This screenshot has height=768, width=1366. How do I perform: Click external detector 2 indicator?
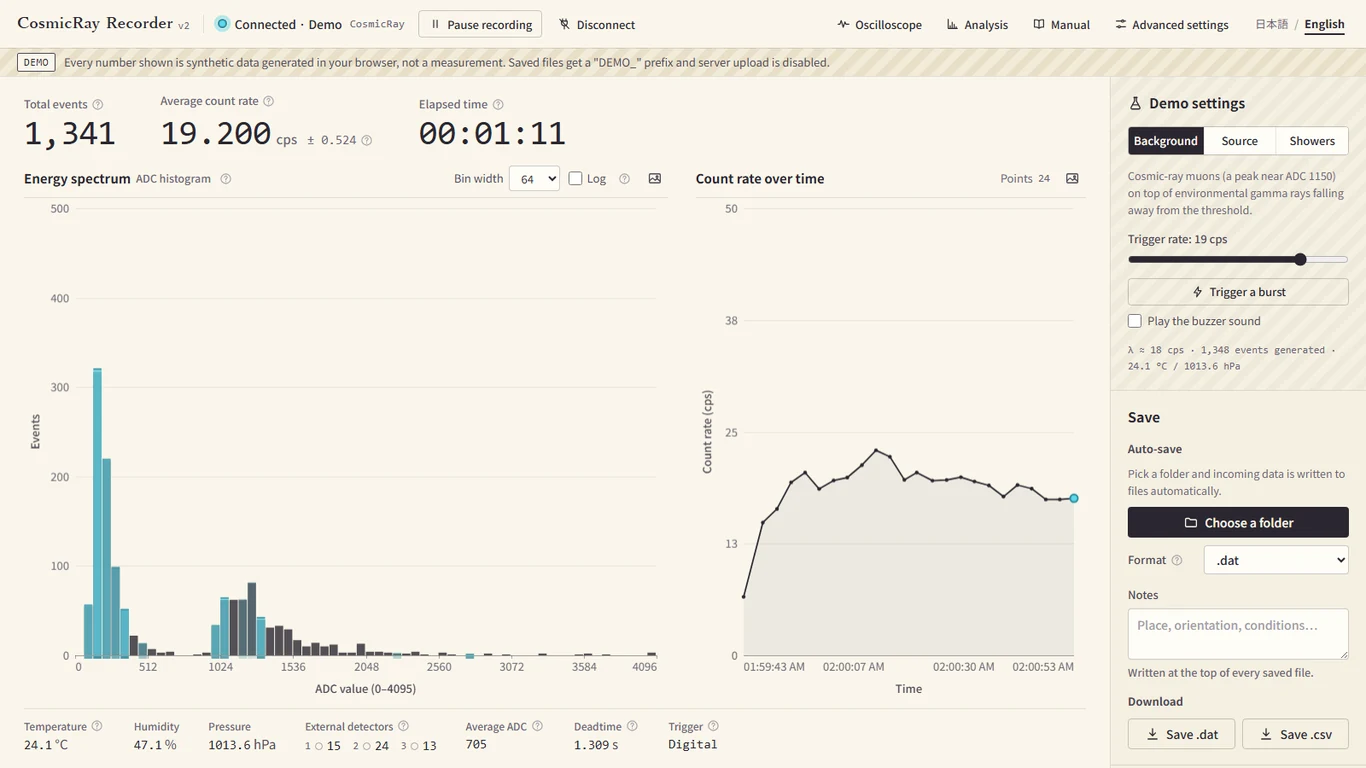(367, 746)
